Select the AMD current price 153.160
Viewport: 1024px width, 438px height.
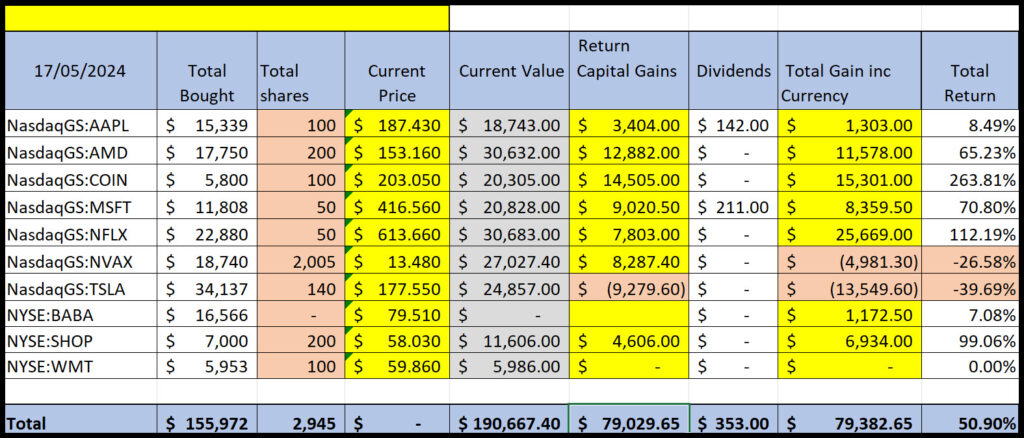click(x=396, y=151)
